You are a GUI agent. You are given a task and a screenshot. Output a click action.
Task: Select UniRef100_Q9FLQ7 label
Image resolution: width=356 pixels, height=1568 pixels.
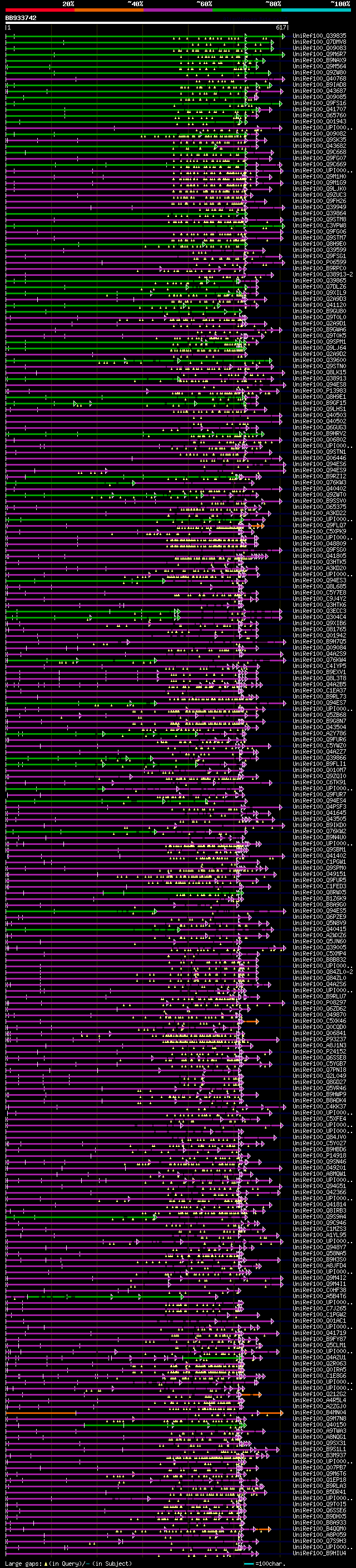pos(319,525)
